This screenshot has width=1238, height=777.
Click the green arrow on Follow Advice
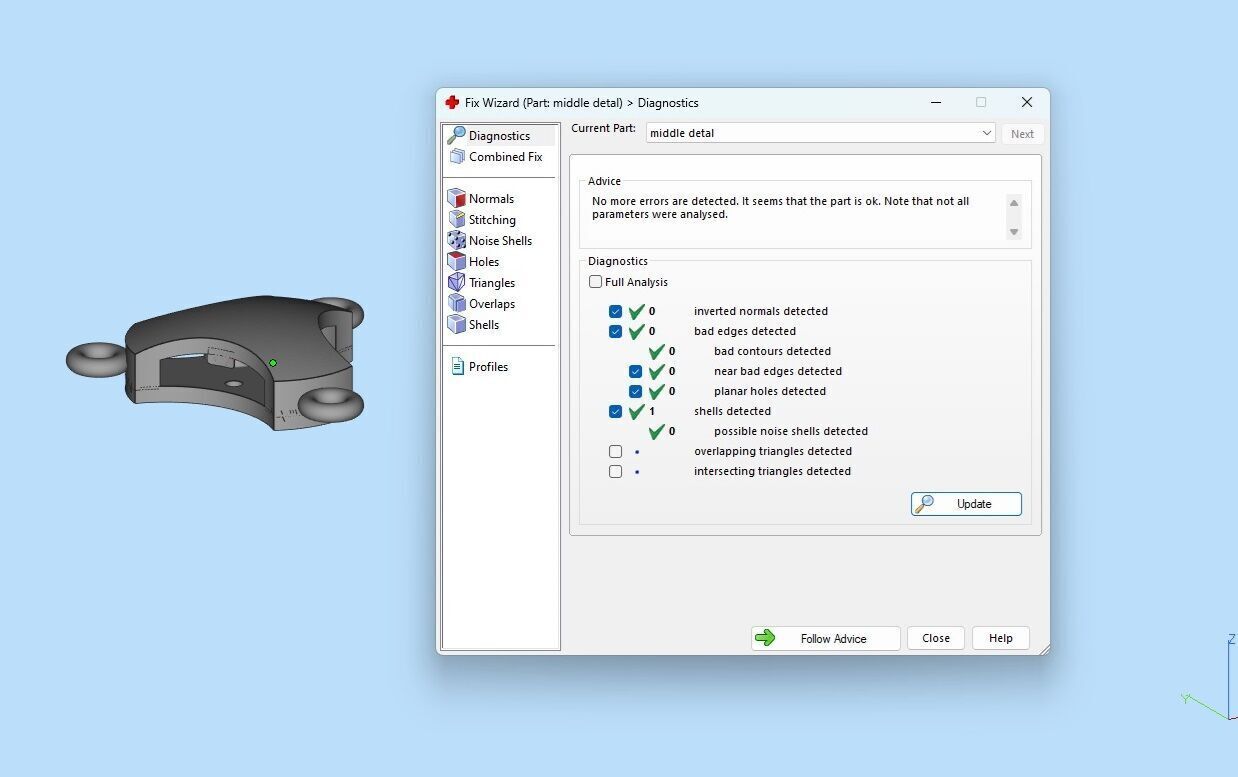pos(765,638)
